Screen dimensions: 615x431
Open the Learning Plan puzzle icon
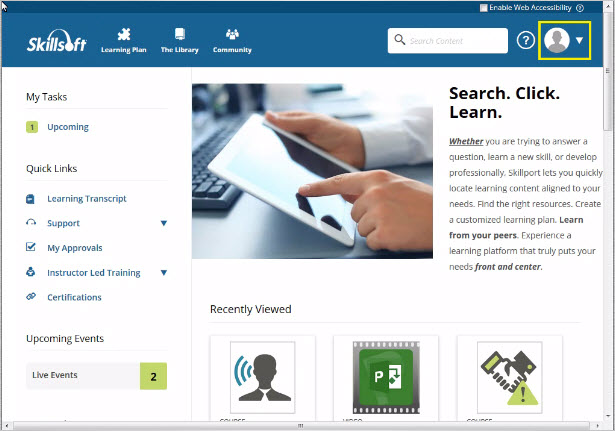(124, 35)
